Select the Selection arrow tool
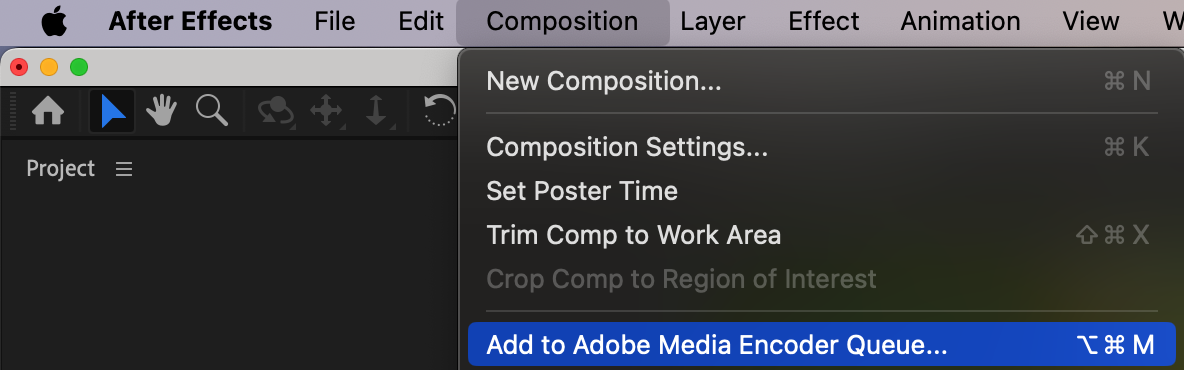The height and width of the screenshot is (370, 1184). [113, 112]
